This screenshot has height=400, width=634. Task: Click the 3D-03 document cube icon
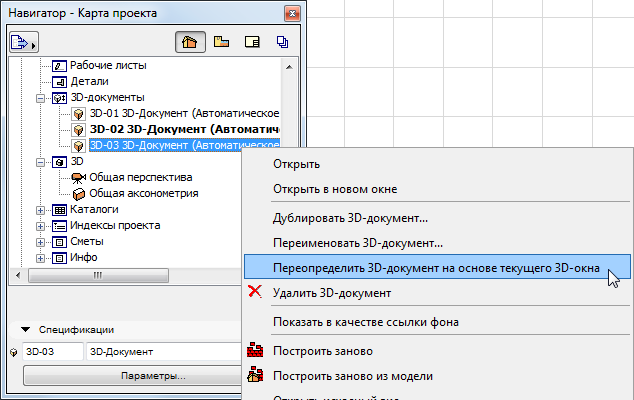[x=78, y=146]
